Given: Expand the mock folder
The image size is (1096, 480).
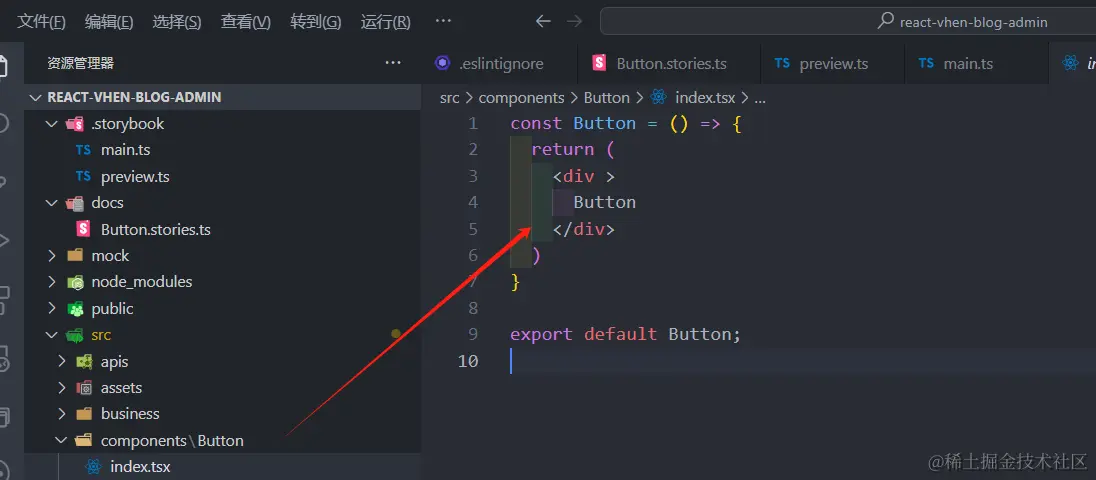Looking at the screenshot, I should tap(222, 256).
